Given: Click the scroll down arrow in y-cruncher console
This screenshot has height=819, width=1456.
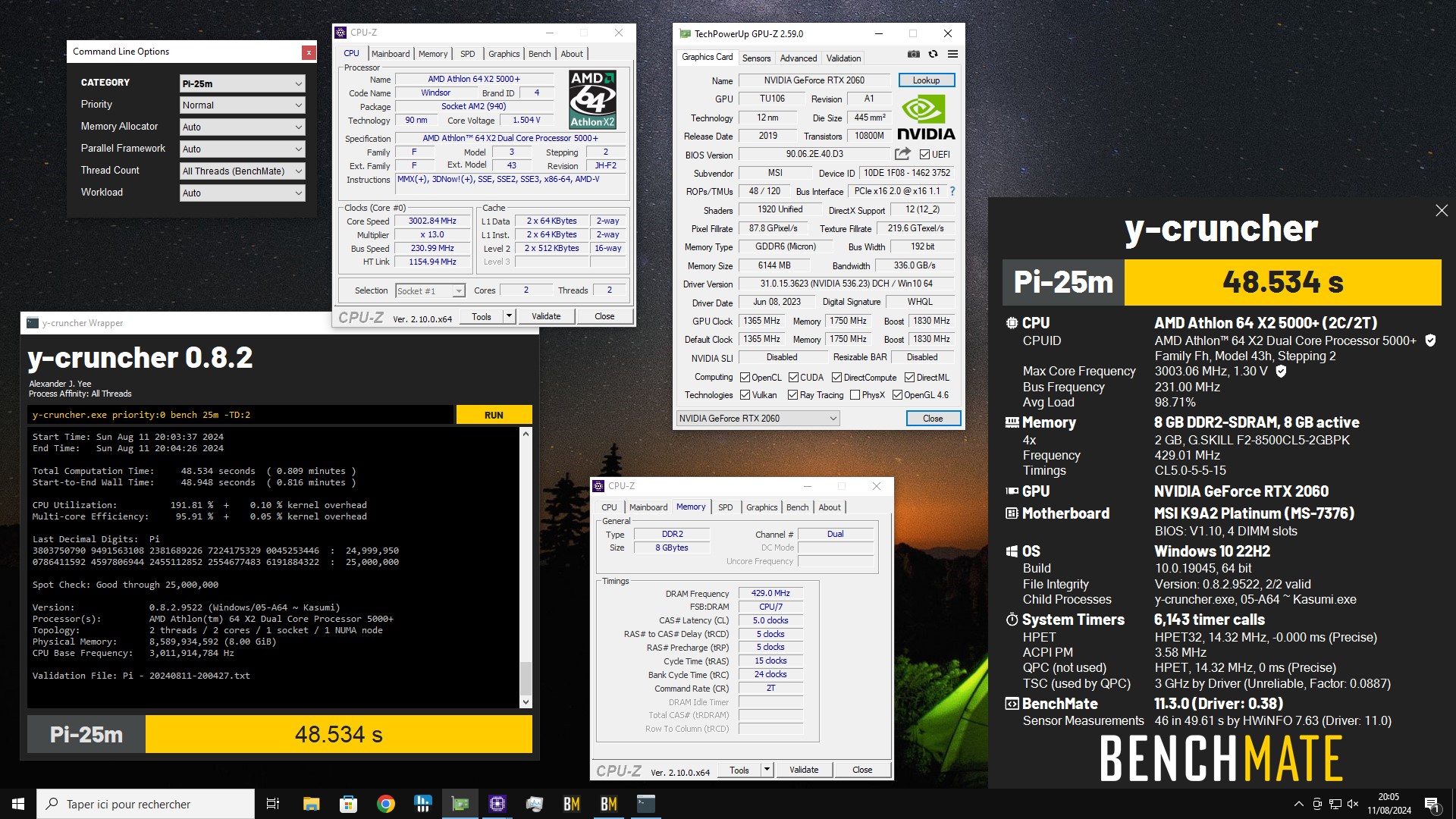Looking at the screenshot, I should (526, 702).
